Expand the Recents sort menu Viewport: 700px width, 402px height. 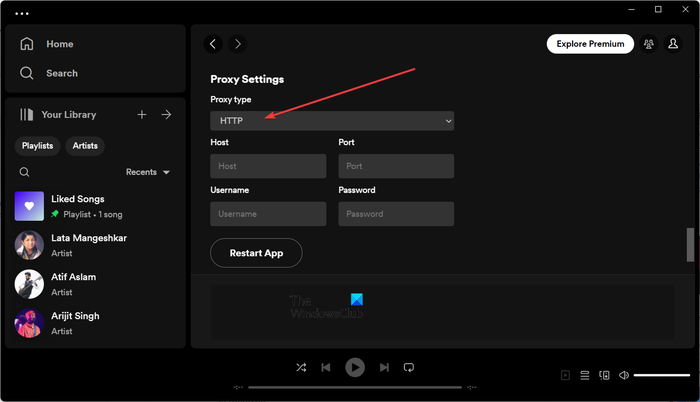[148, 172]
